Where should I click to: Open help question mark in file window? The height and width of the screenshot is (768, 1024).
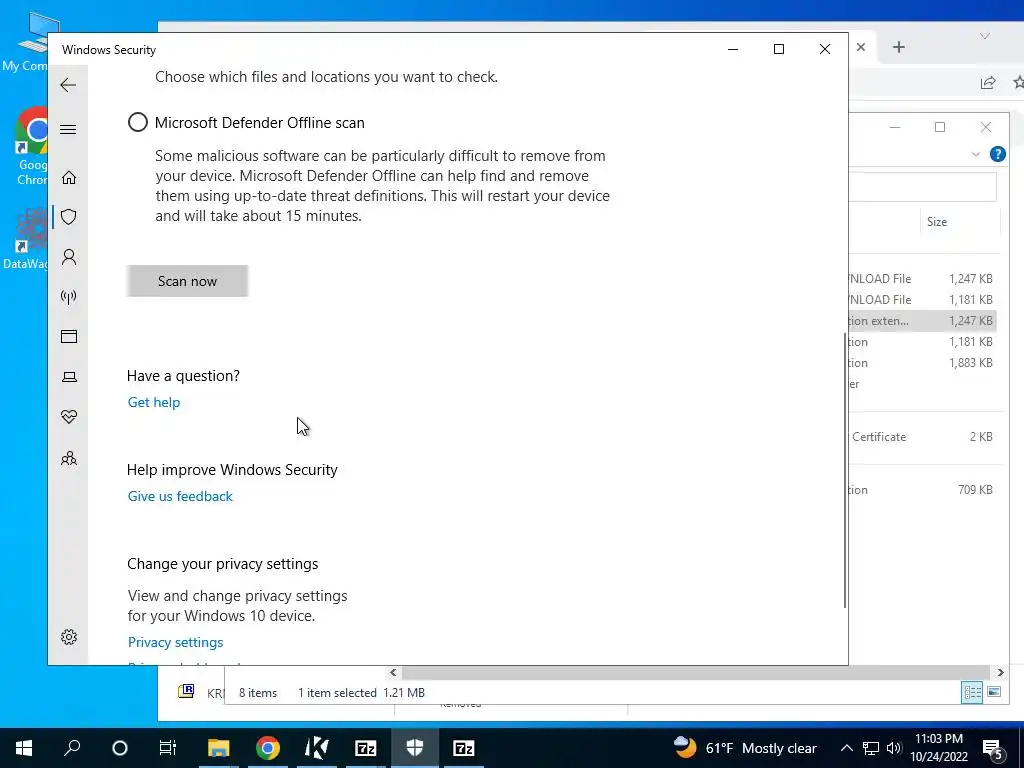pos(997,154)
